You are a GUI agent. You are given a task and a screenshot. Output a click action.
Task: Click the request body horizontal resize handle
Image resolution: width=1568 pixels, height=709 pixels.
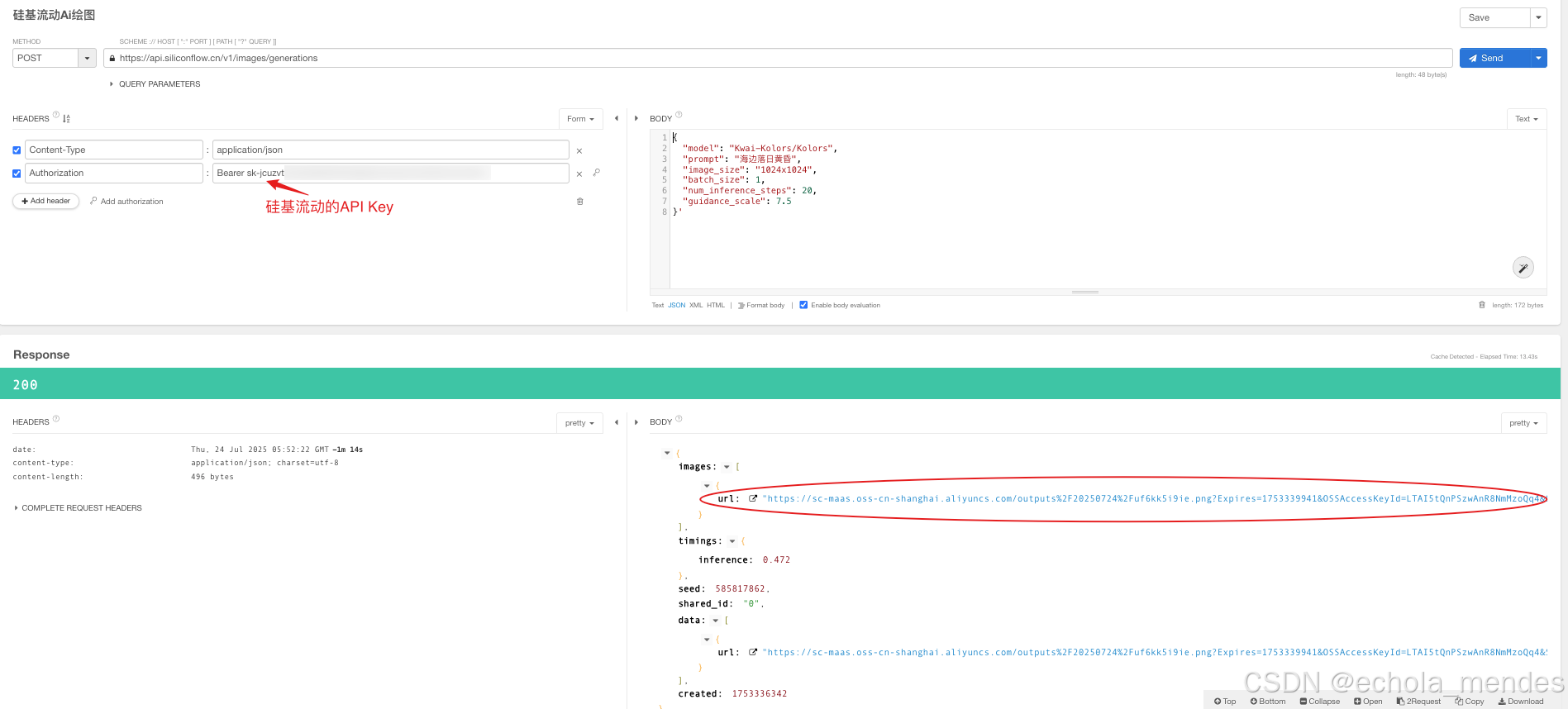click(1085, 293)
